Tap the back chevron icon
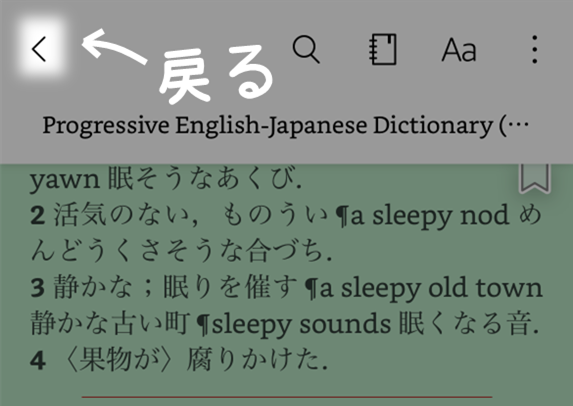The height and width of the screenshot is (406, 573). [x=39, y=49]
